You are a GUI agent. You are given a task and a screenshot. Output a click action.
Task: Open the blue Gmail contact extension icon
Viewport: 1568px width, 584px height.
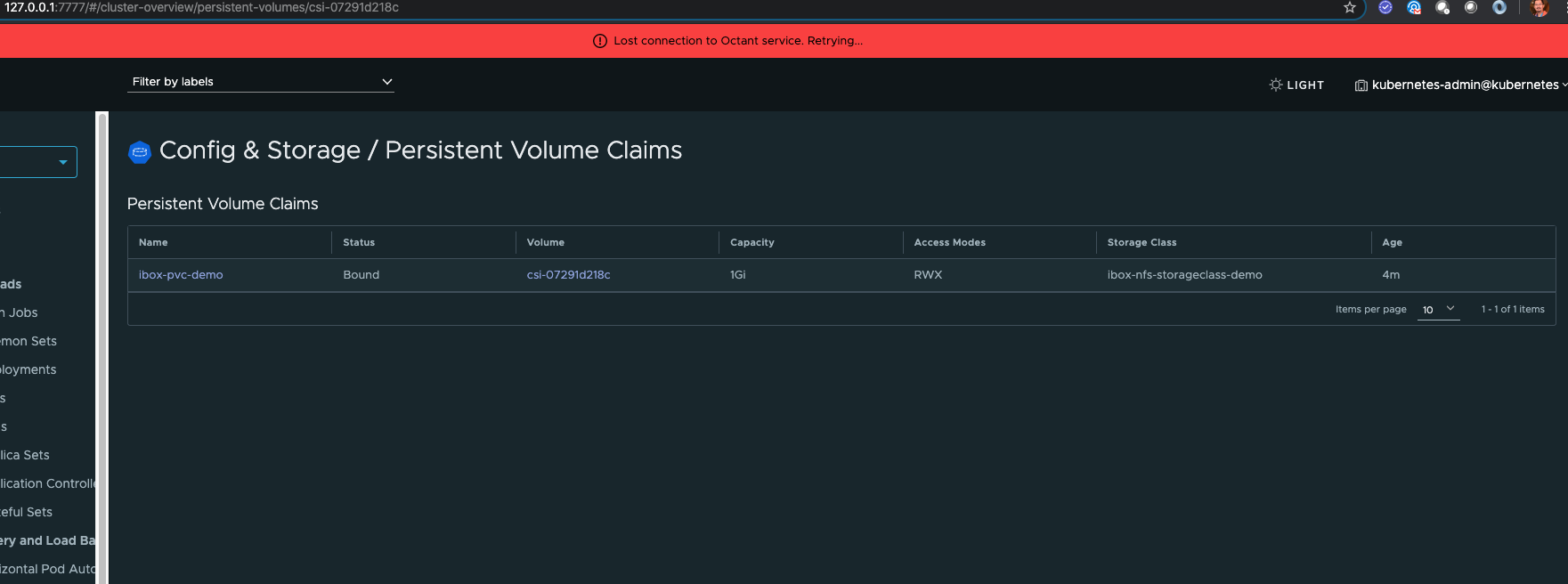coord(1414,7)
